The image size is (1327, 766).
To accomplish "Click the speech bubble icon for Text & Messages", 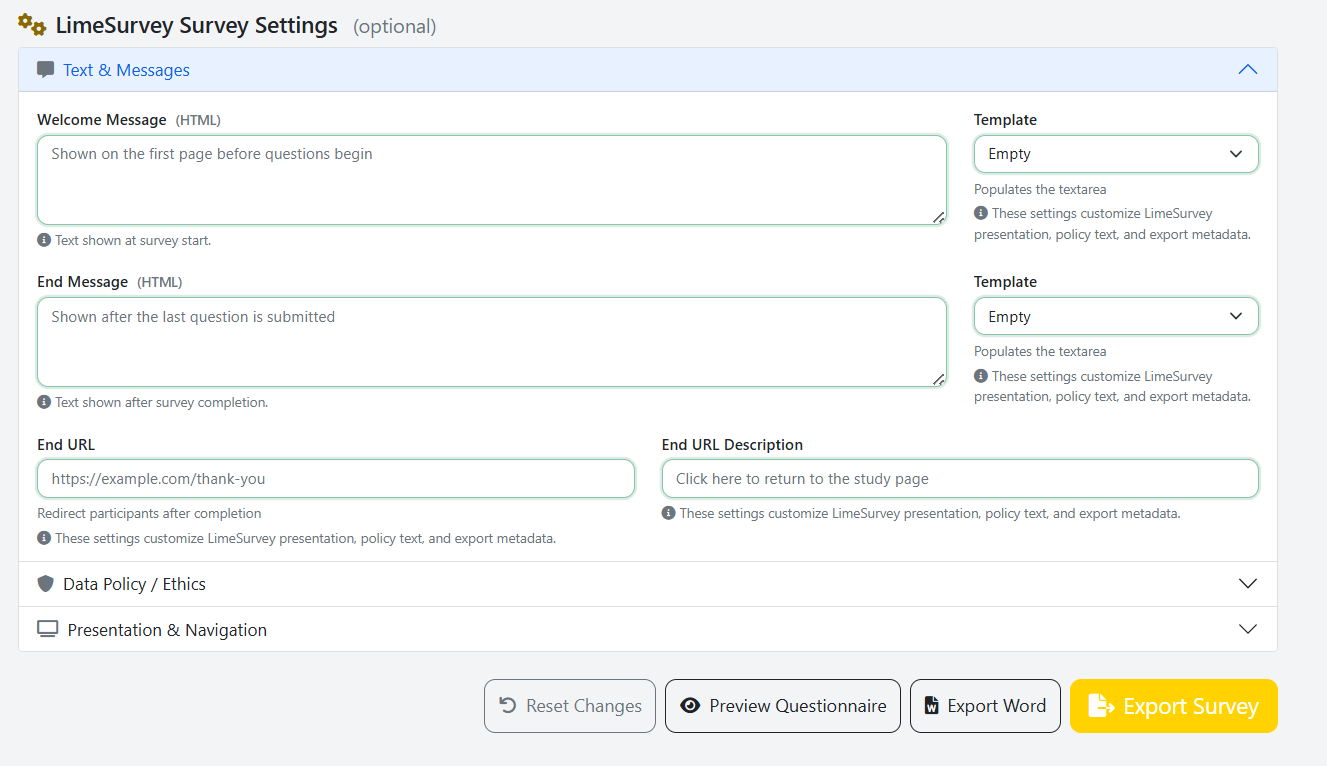I will [46, 70].
